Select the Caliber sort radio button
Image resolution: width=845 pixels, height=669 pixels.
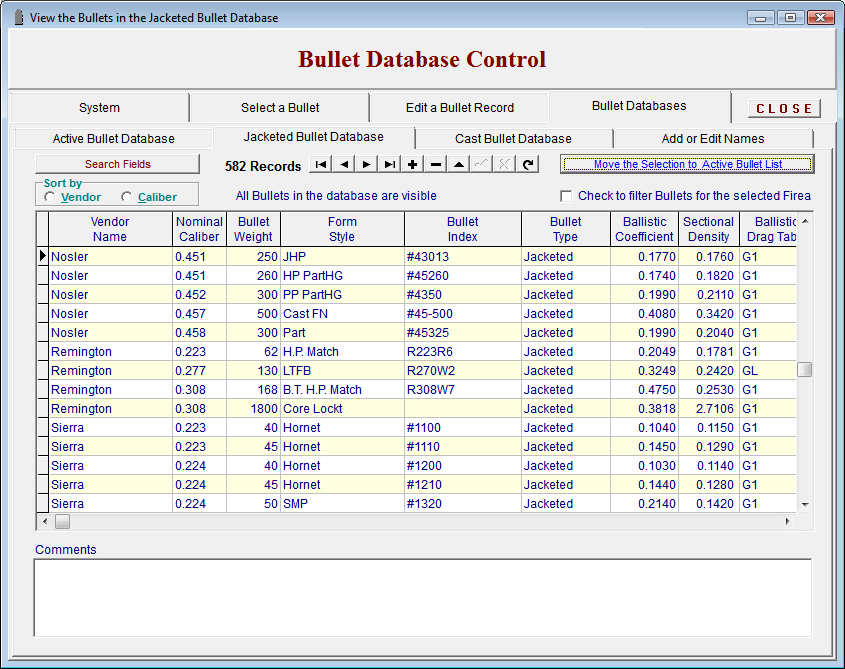click(x=126, y=197)
